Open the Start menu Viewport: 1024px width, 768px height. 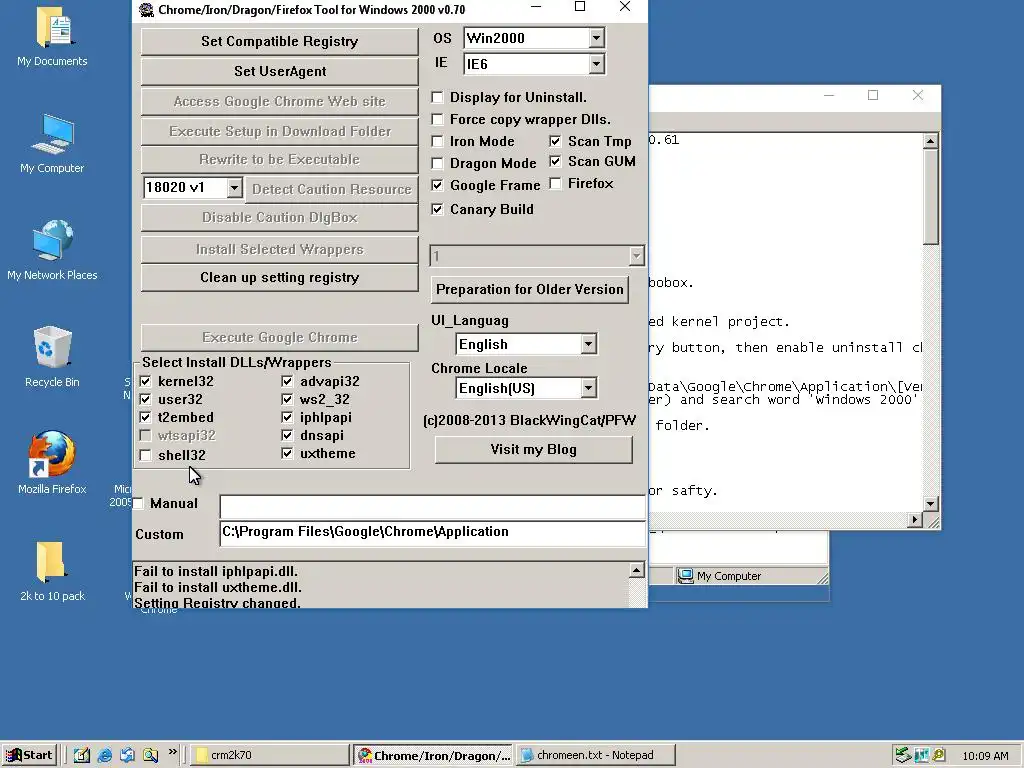(30, 755)
